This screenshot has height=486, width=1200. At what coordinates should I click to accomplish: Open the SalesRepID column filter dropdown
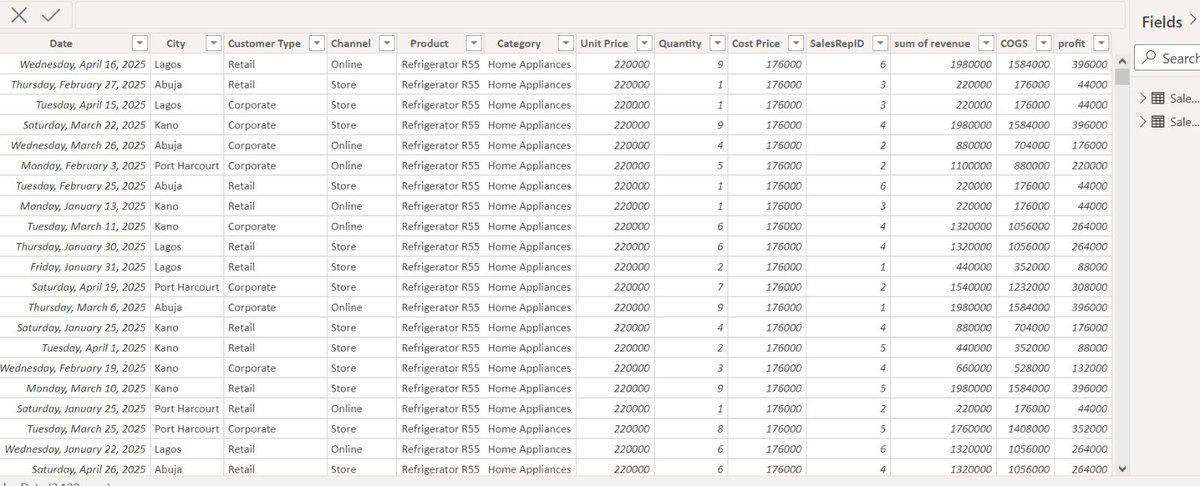click(x=879, y=43)
